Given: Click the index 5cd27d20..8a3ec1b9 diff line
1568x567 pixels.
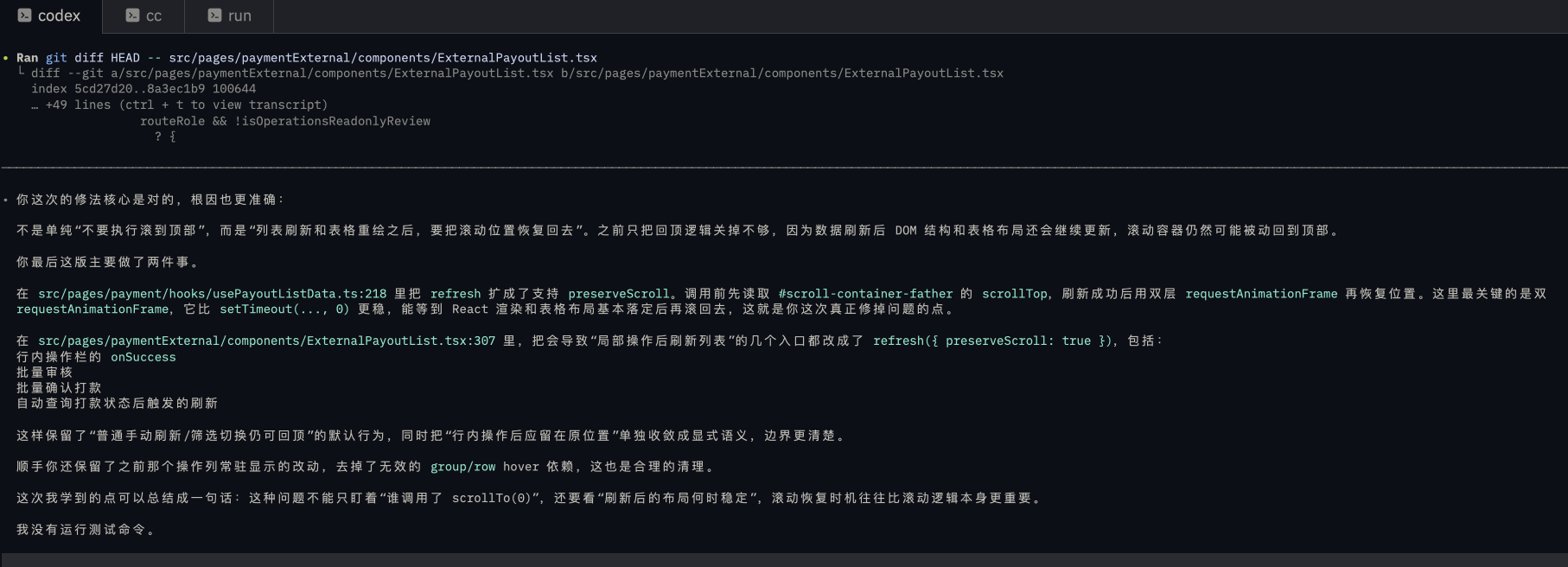Looking at the screenshot, I should click(143, 89).
